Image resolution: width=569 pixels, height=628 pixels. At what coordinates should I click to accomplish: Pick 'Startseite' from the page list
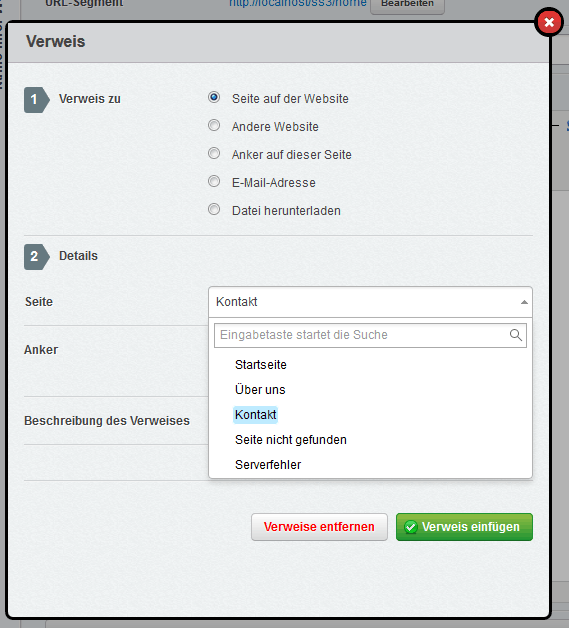point(261,365)
